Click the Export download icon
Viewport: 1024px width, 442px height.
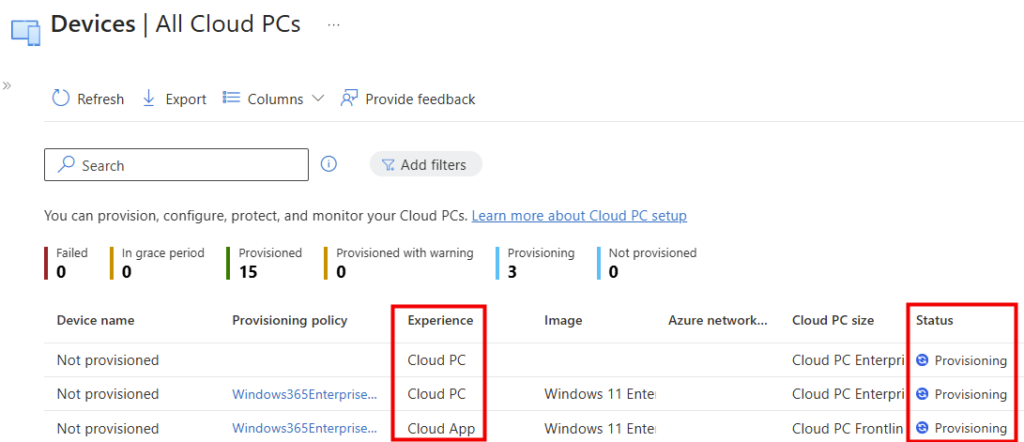point(149,98)
